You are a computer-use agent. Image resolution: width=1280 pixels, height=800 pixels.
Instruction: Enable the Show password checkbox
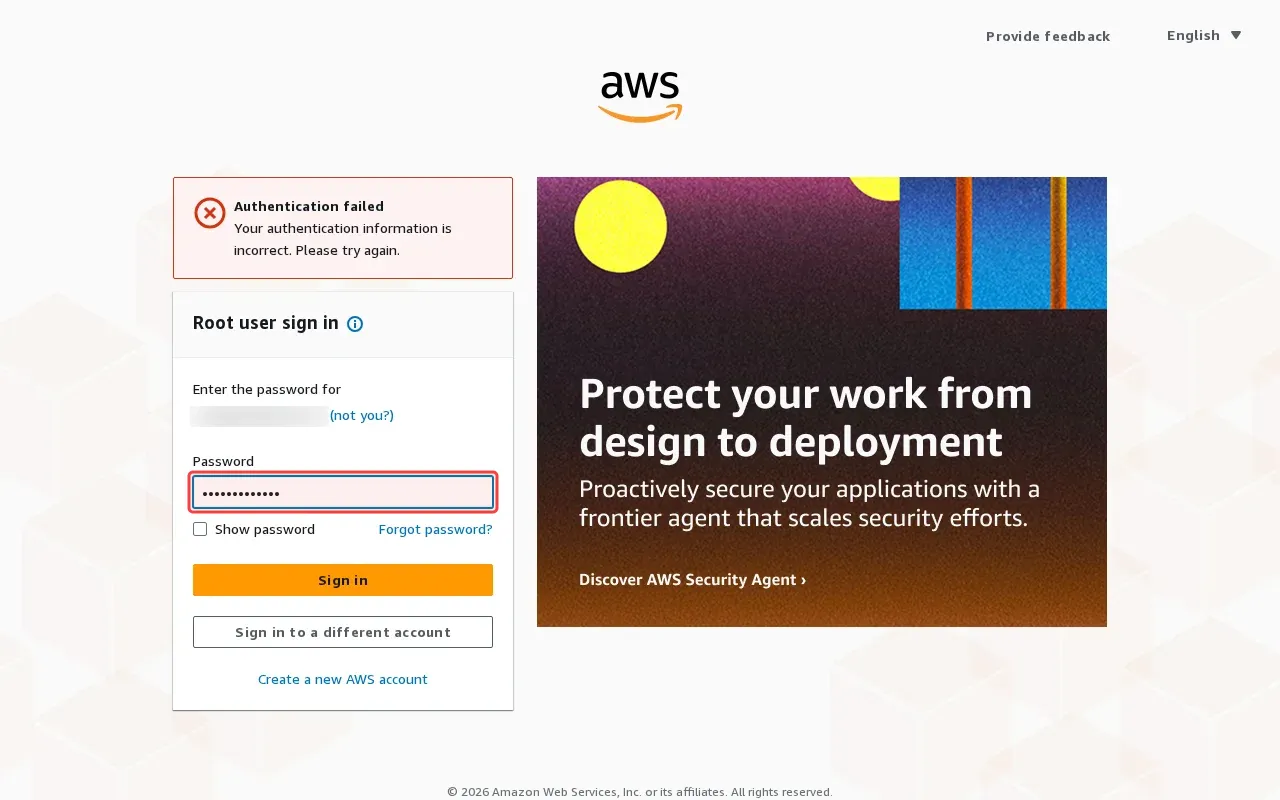200,529
